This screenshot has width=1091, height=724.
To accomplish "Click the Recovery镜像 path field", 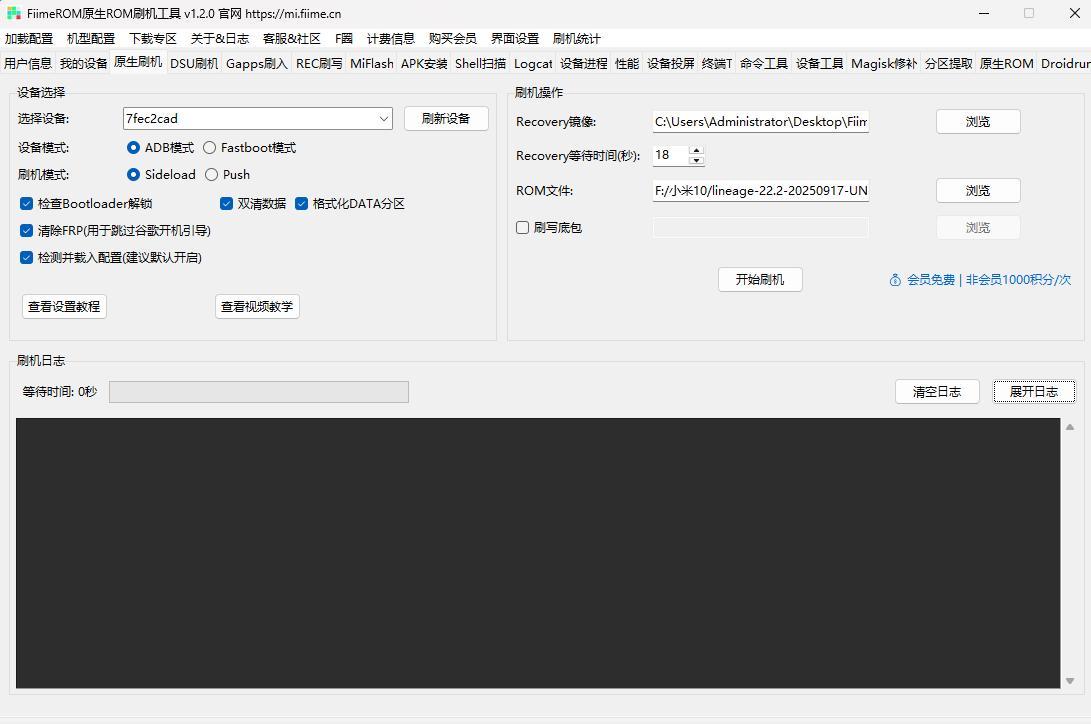I will [x=760, y=121].
